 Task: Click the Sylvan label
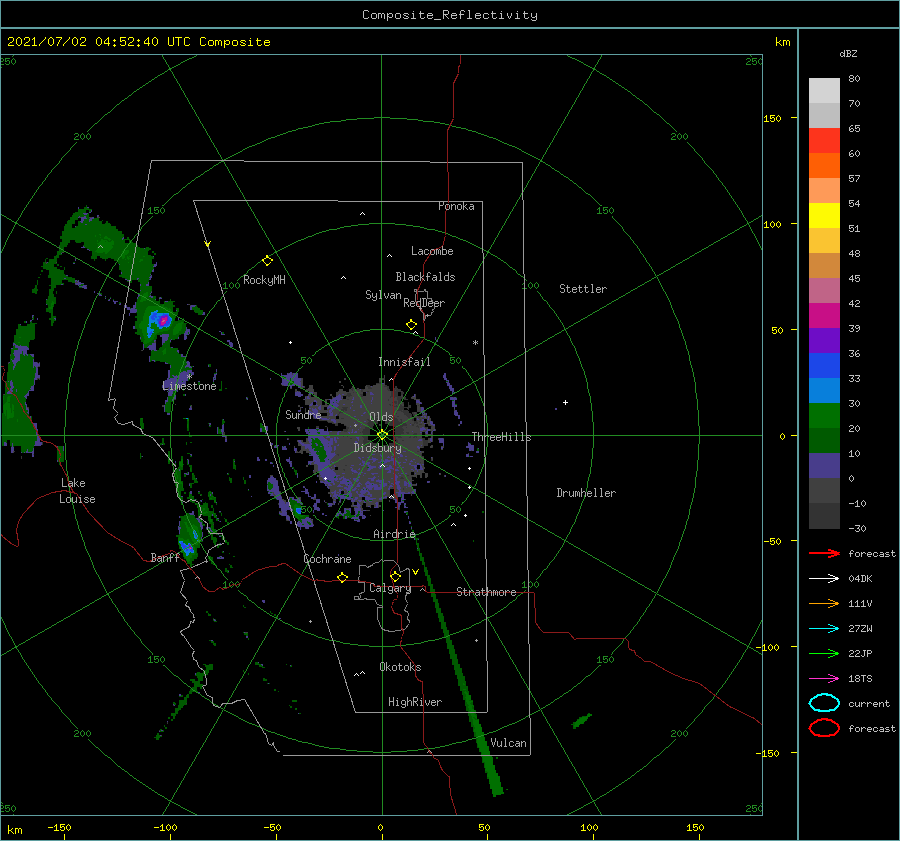(383, 294)
